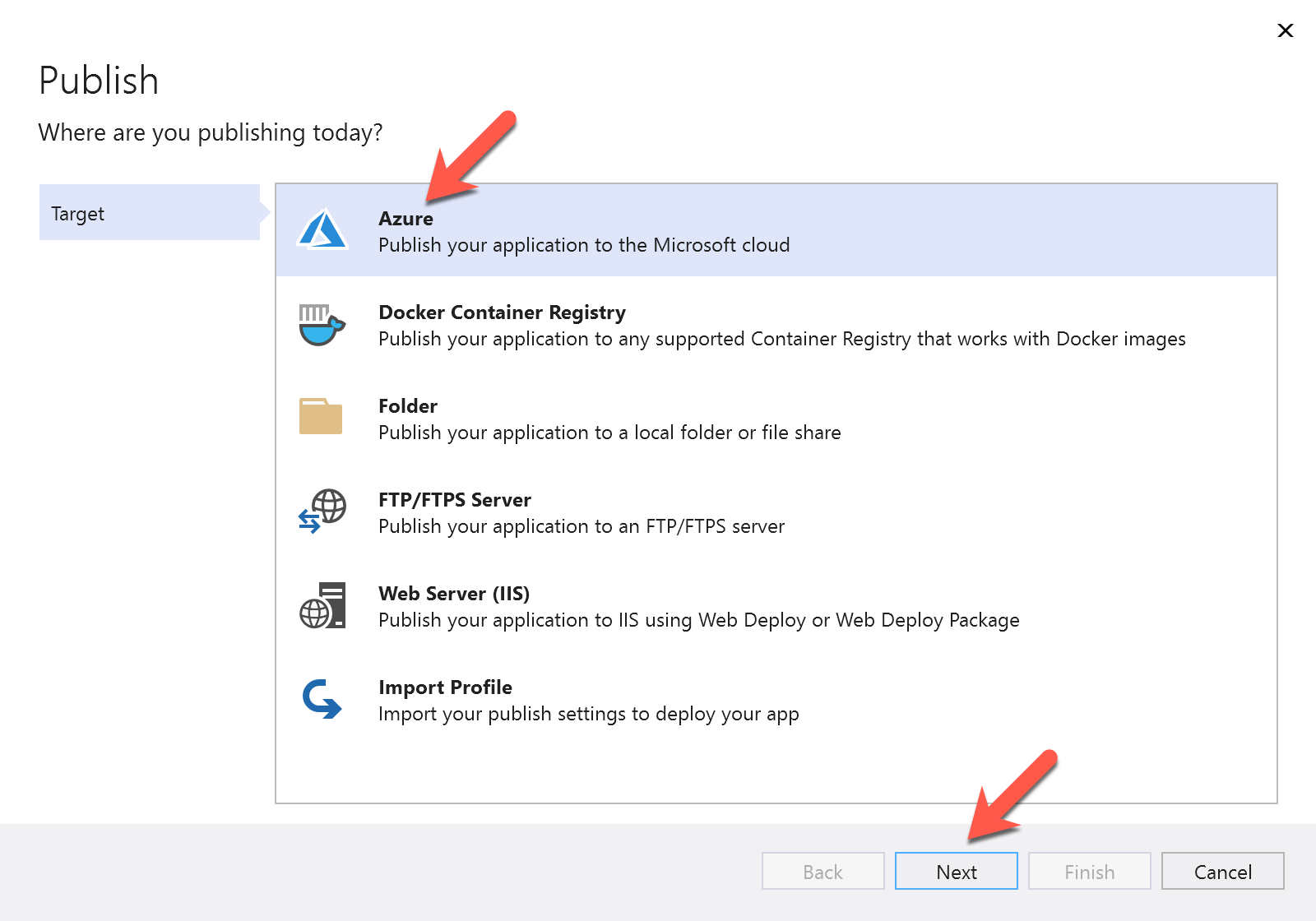1316x921 pixels.
Task: Click the IIS web server icon
Action: 322,606
